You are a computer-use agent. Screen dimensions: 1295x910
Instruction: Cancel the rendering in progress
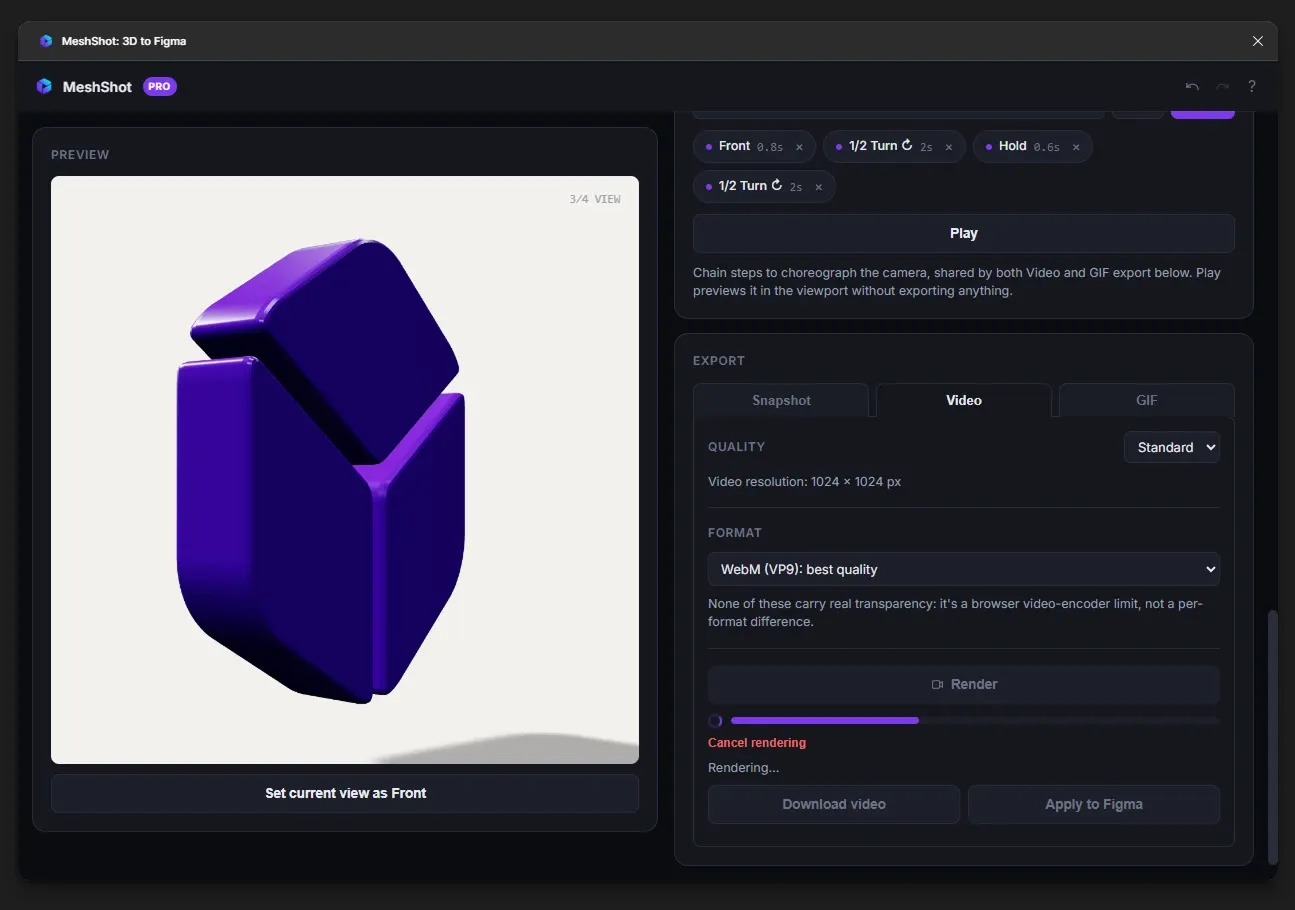(757, 743)
